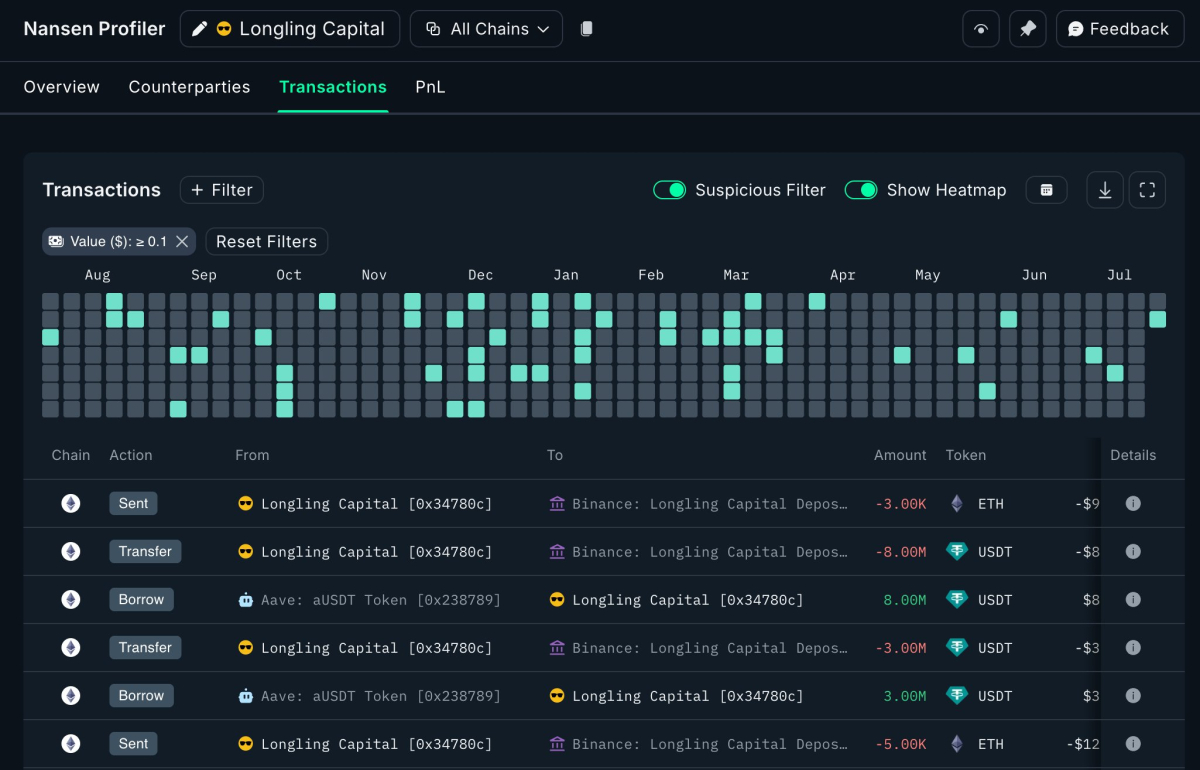Screen dimensions: 1200x770
Task: Open details info icon for 3.00K ETH row
Action: pyautogui.click(x=1133, y=504)
